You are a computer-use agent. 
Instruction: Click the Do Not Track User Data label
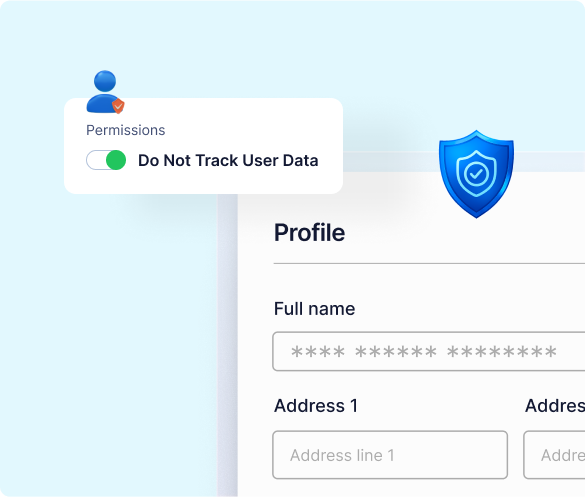click(228, 160)
